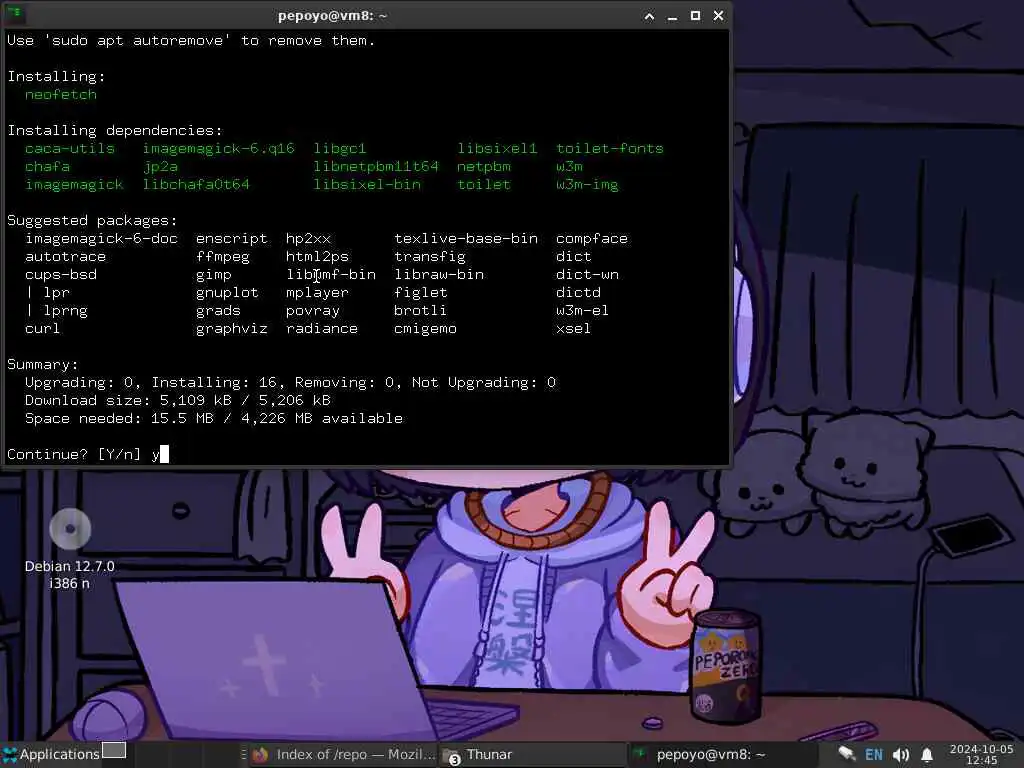Click 'texlive-base-bin' suggested package
1024x768 pixels.
(x=466, y=238)
